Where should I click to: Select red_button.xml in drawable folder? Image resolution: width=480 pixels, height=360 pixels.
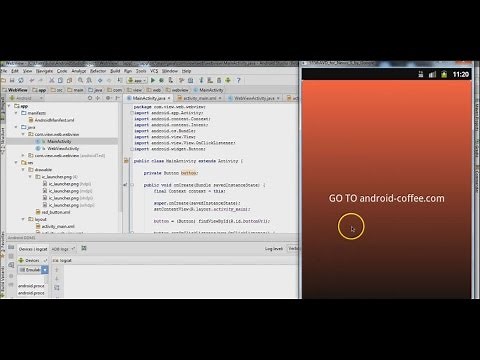53,212
